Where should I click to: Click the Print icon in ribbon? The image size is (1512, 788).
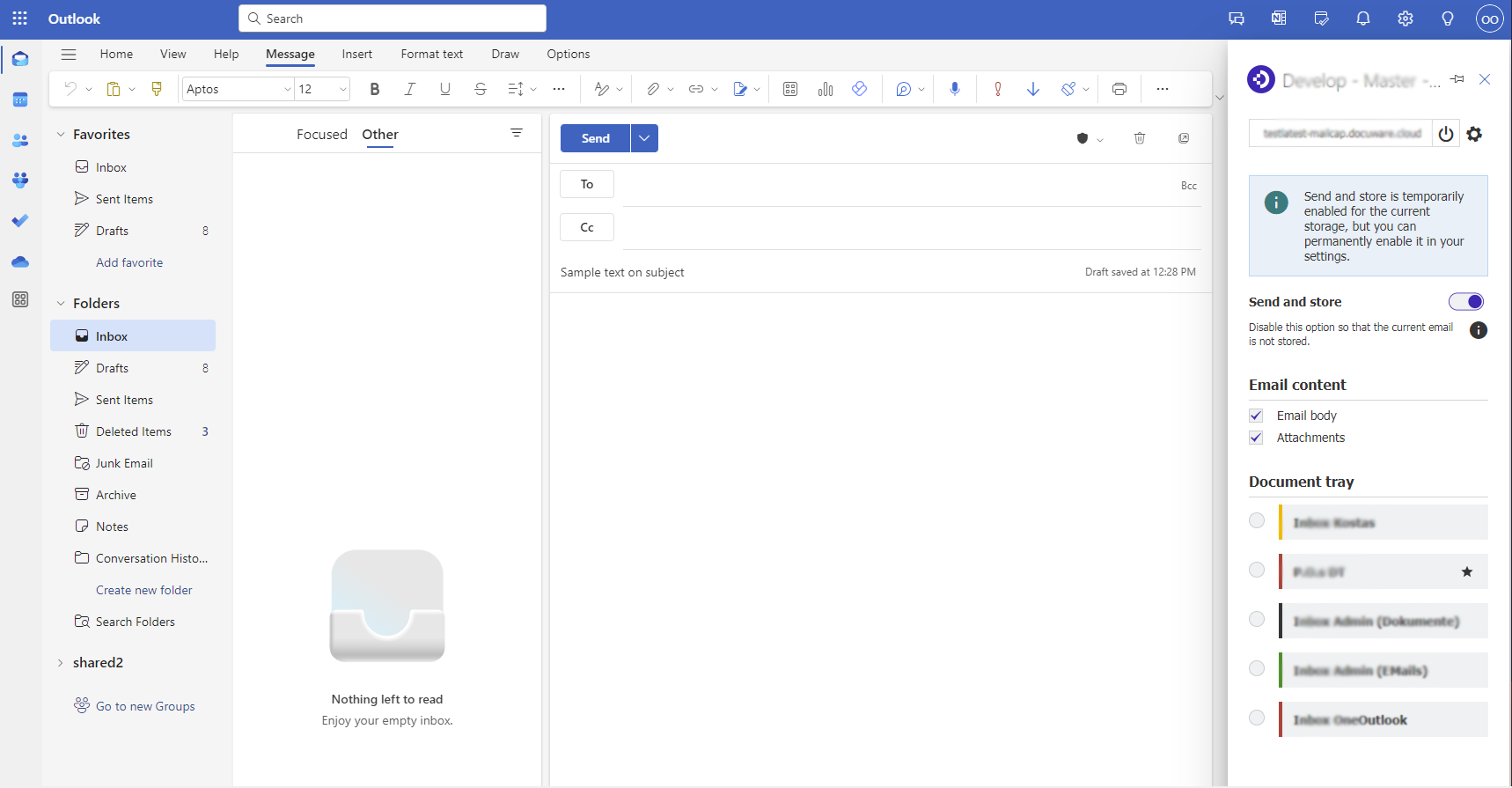1119,89
